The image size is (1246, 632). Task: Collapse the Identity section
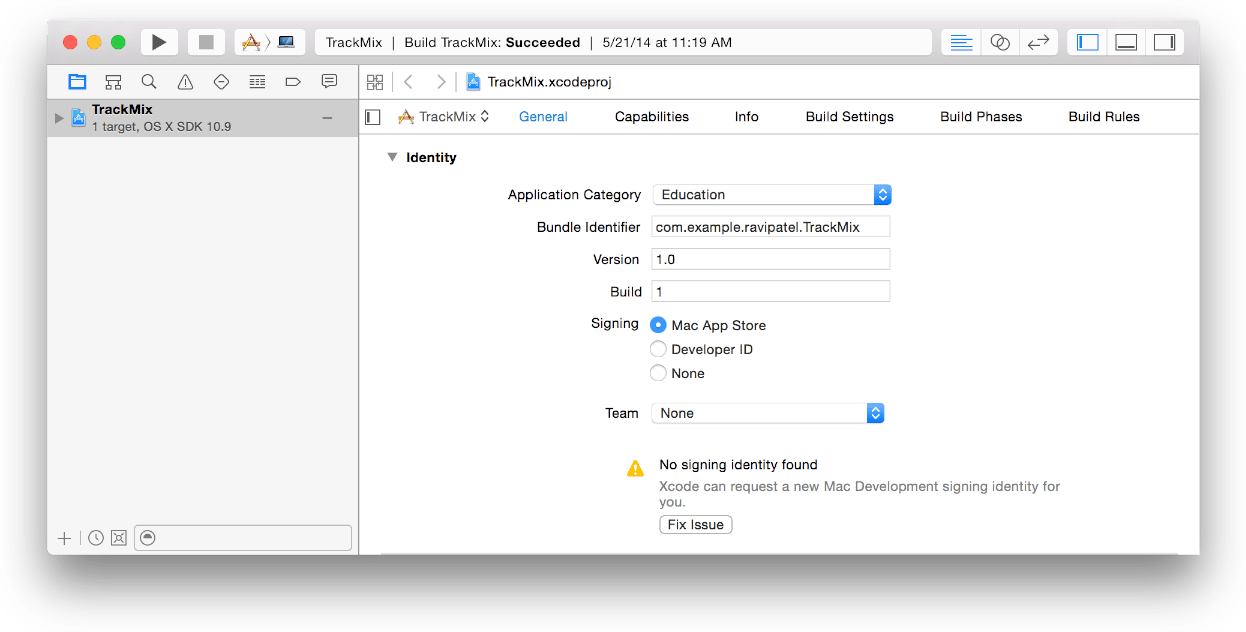(392, 157)
